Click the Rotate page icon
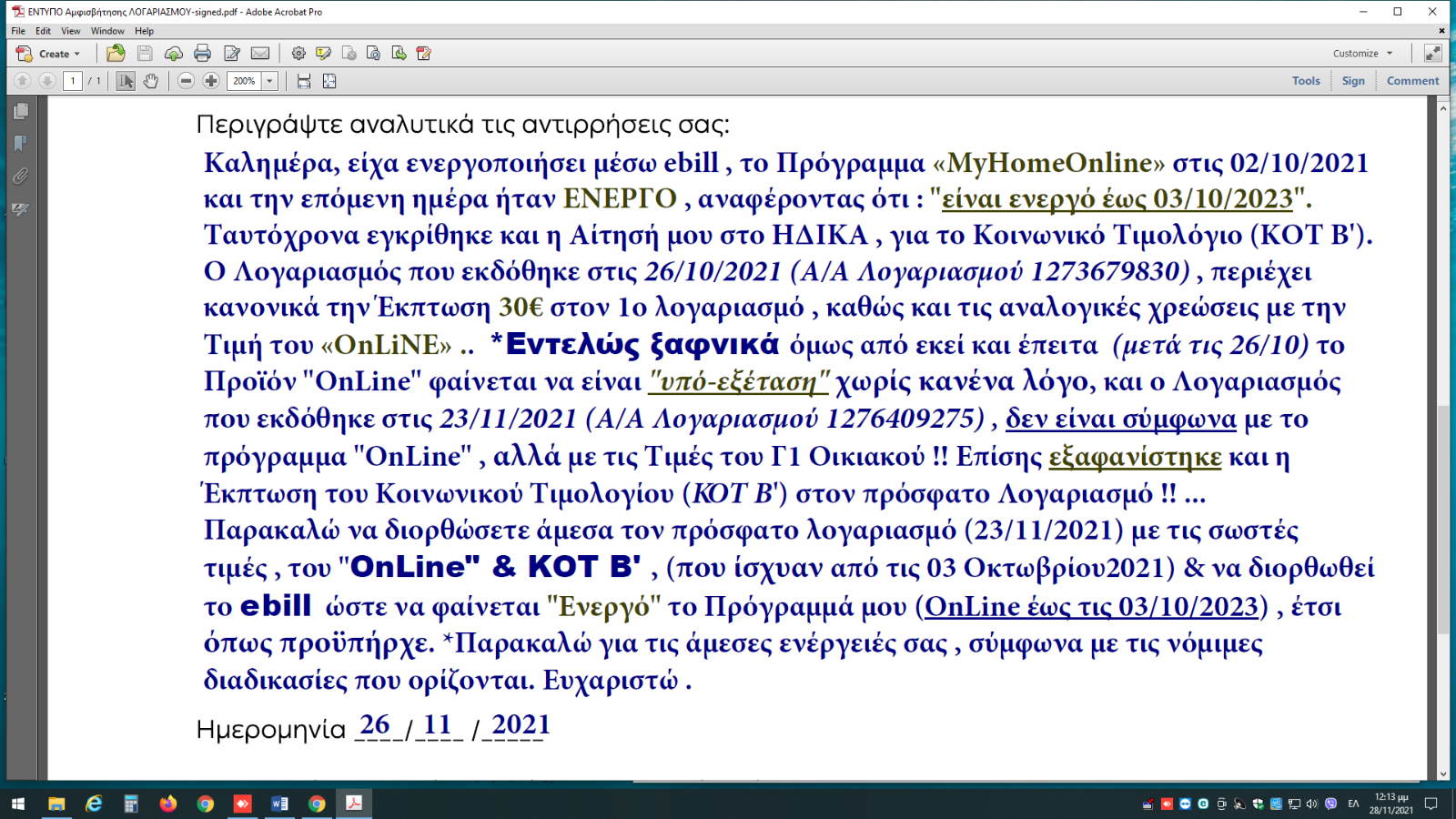 [x=373, y=54]
